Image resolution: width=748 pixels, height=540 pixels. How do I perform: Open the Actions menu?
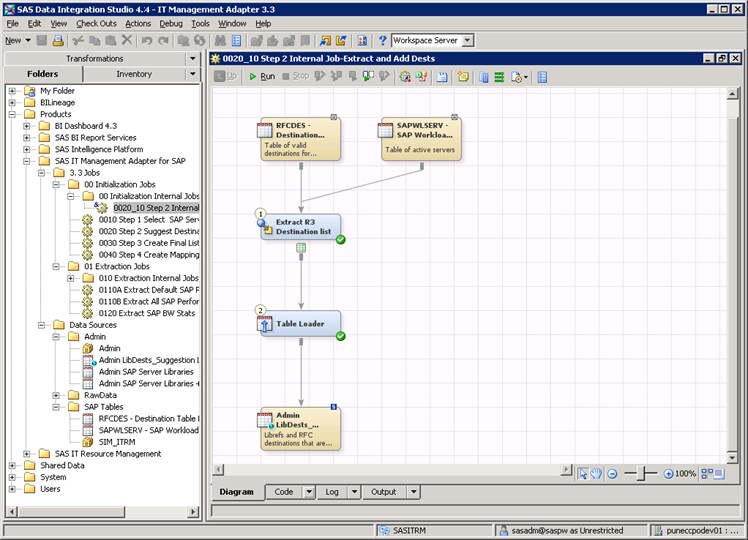(x=138, y=23)
